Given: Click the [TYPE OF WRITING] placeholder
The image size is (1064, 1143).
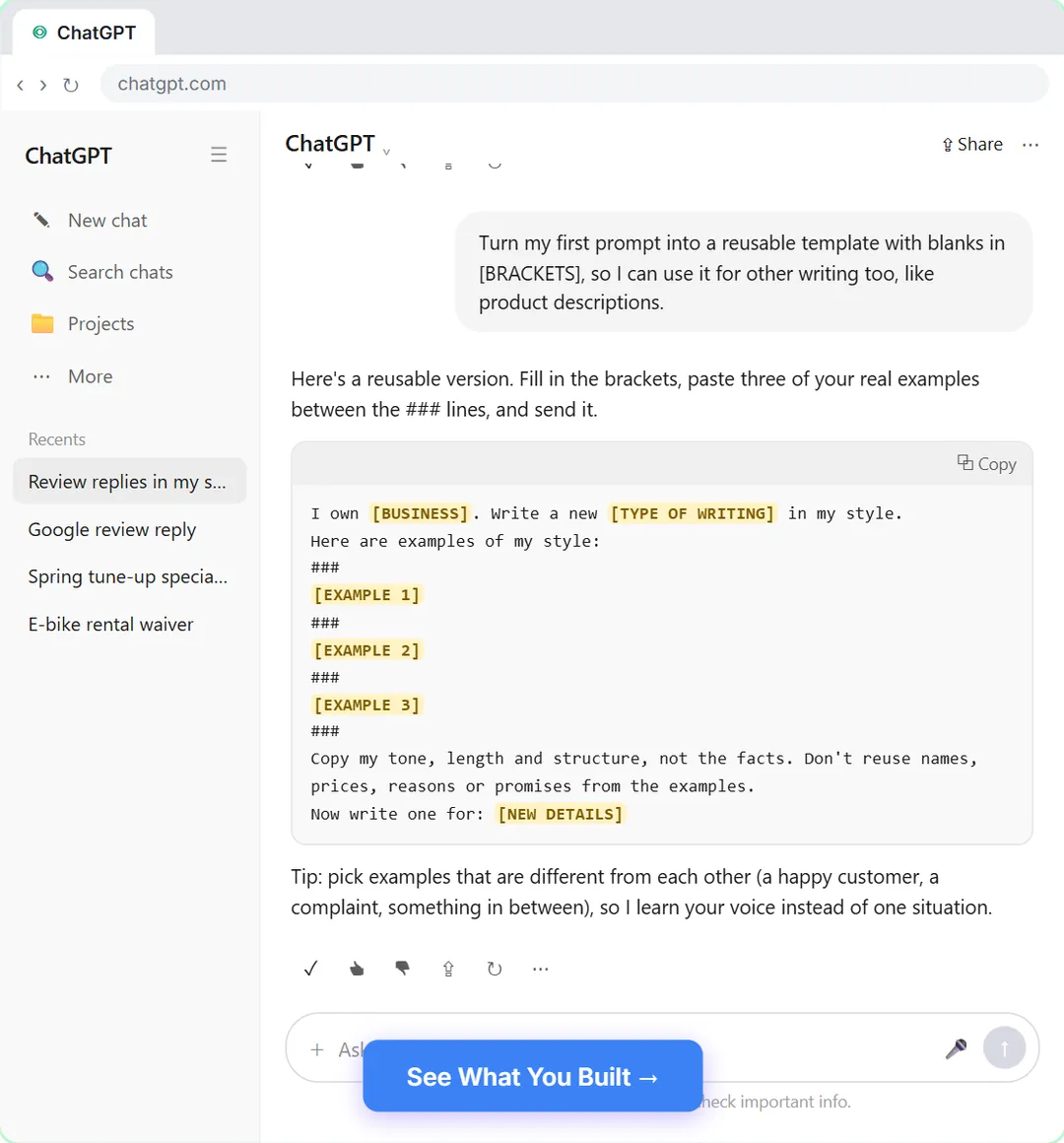Looking at the screenshot, I should point(693,513).
